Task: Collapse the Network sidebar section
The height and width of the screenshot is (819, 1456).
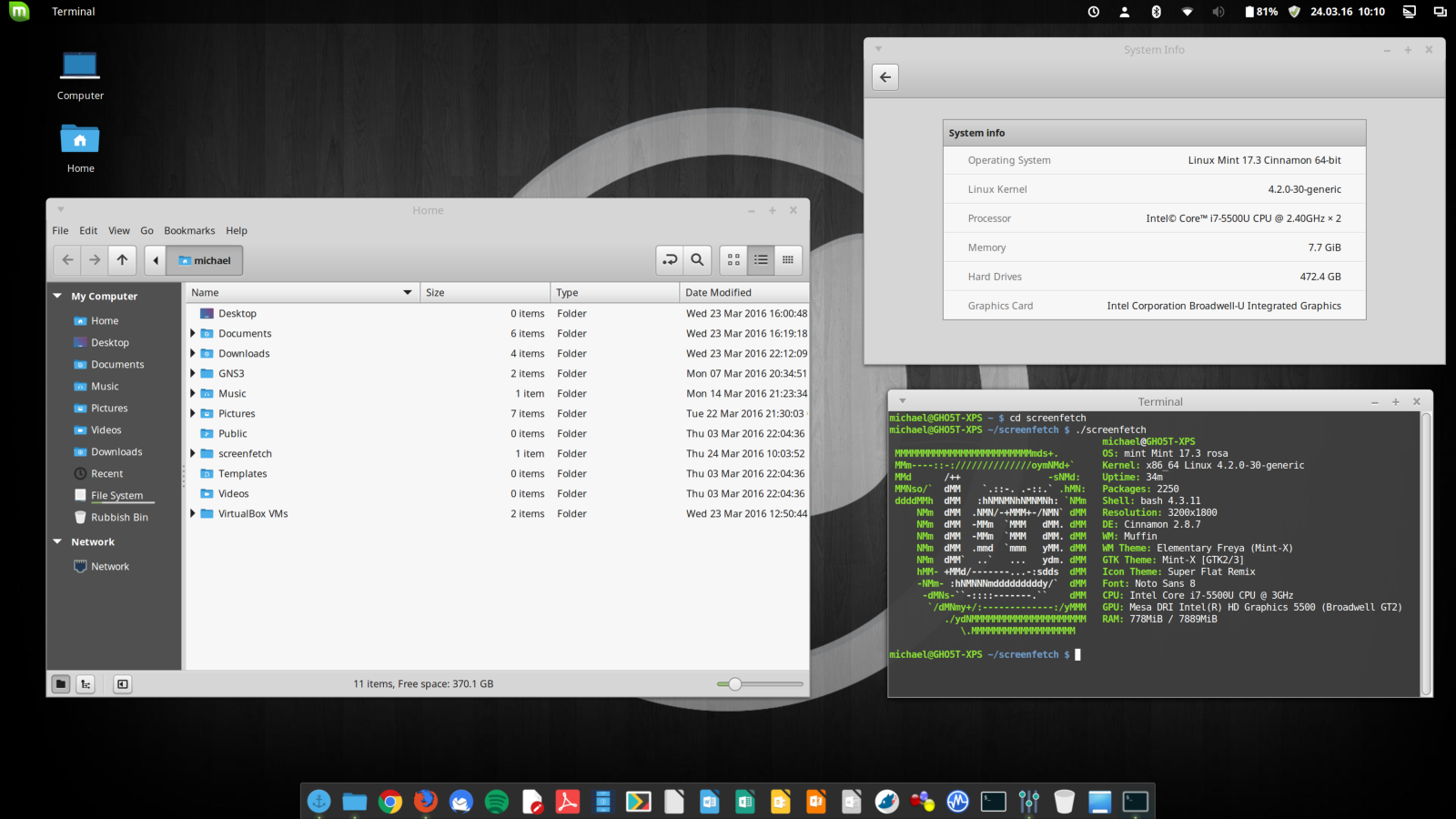Action: (57, 541)
